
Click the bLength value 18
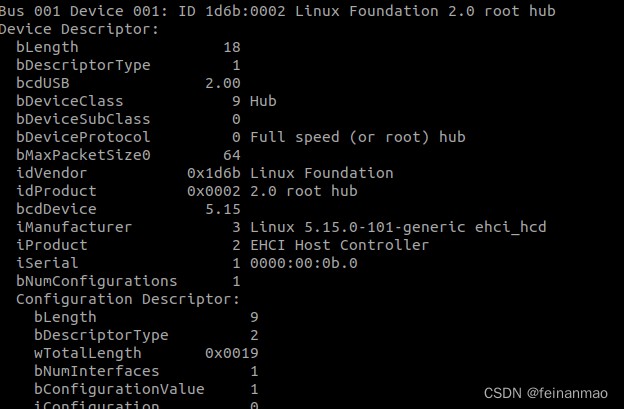(232, 47)
